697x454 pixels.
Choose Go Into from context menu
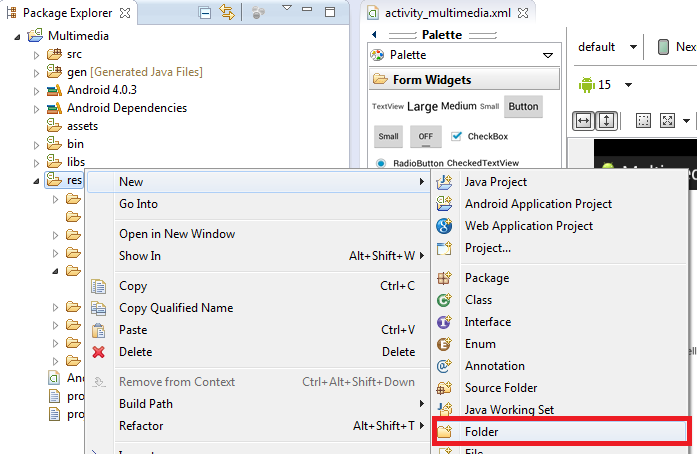click(x=257, y=204)
